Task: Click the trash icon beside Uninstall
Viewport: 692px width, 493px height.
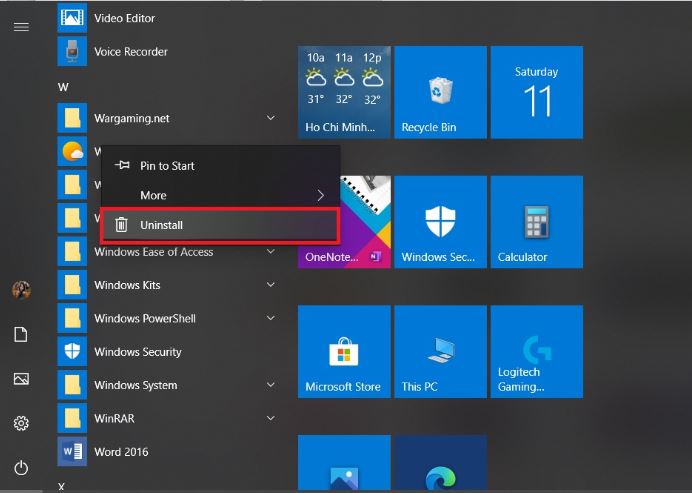Action: click(x=121, y=225)
